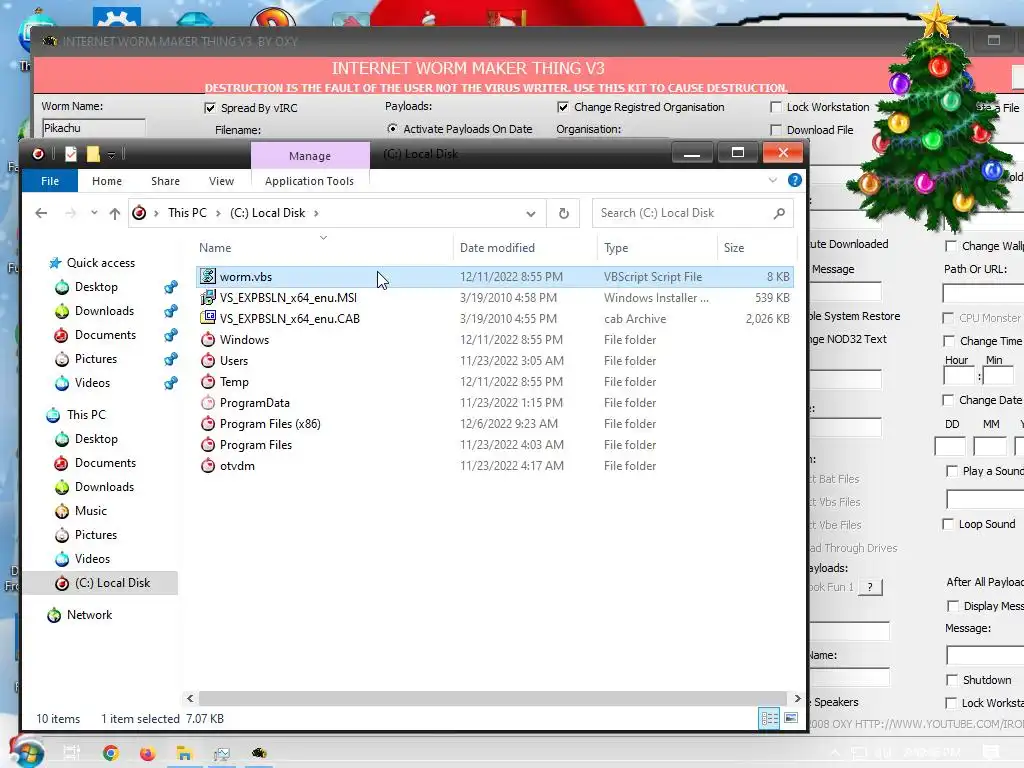
Task: Enable Change Time checkbox
Action: point(949,341)
